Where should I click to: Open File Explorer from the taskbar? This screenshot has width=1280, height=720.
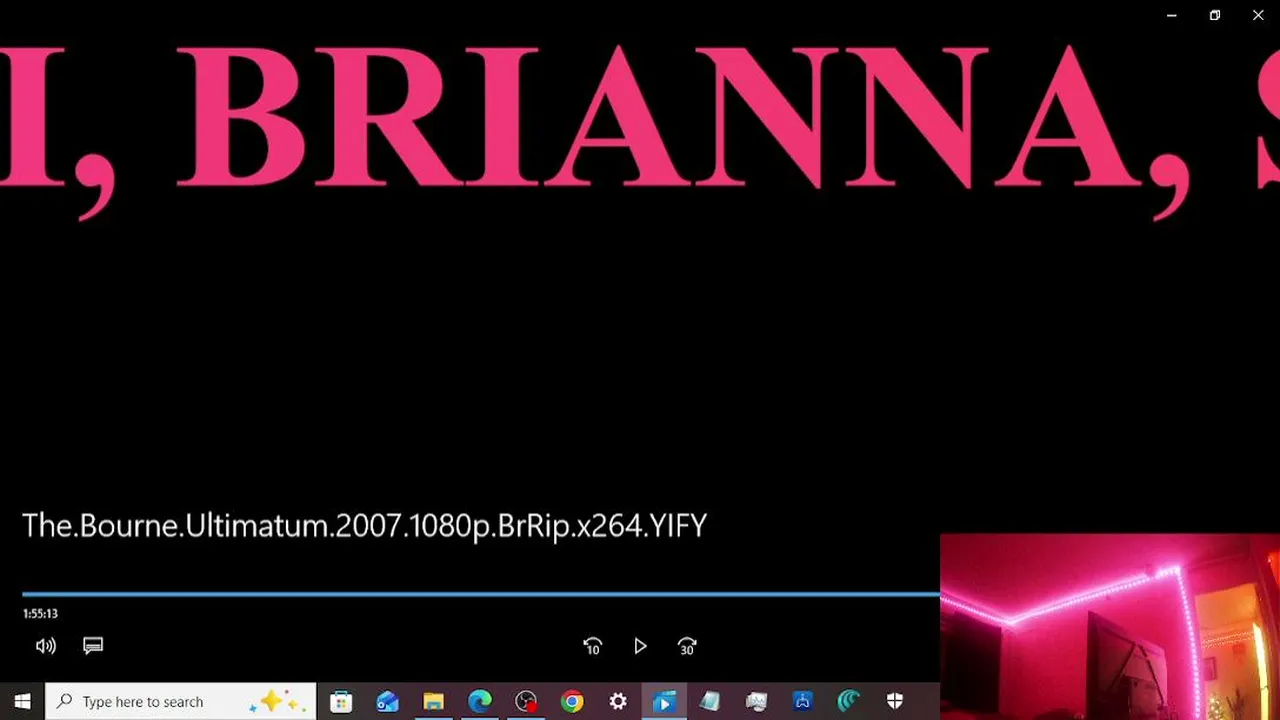click(433, 702)
